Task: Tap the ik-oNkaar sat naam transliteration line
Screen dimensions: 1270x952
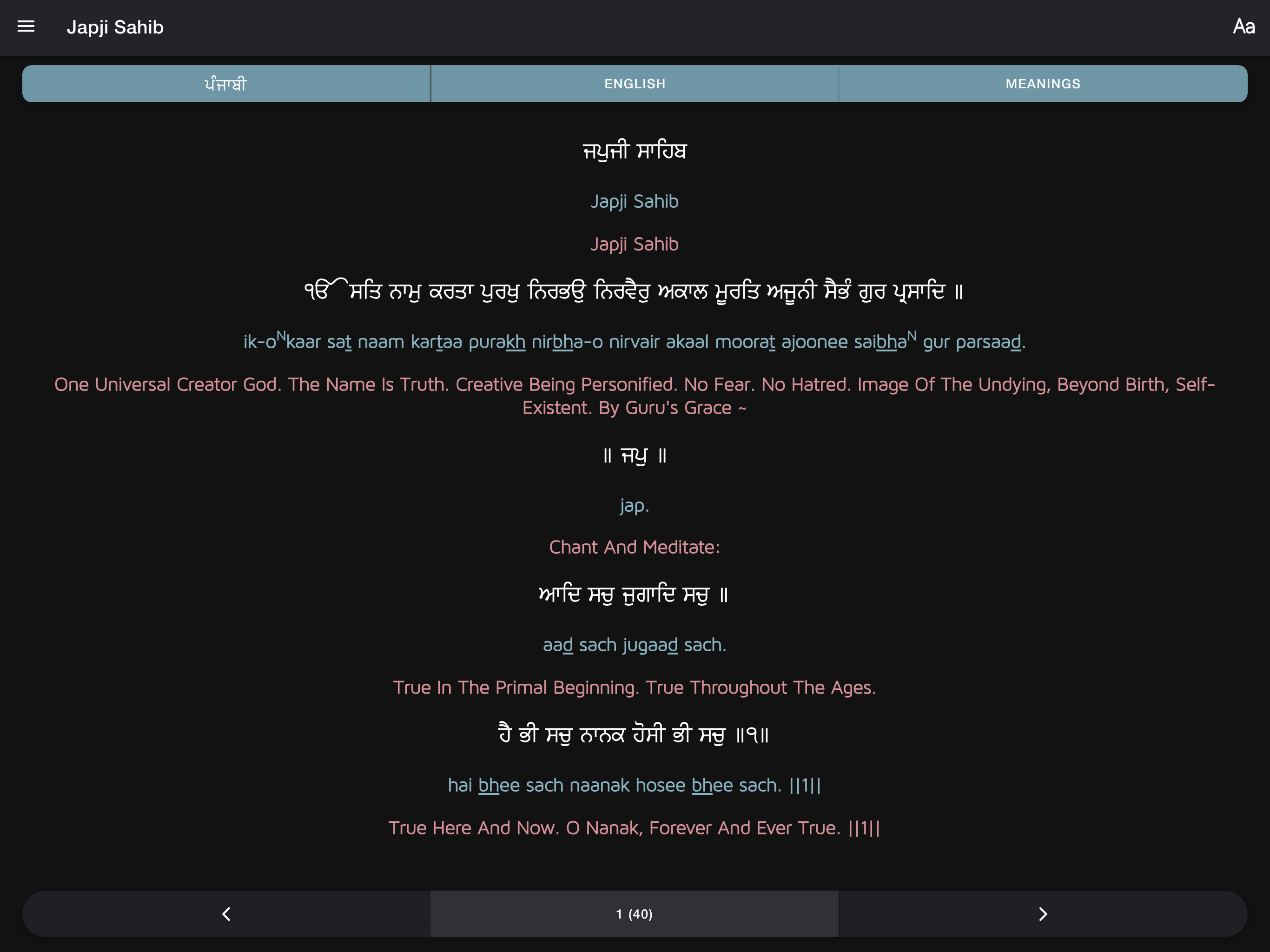Action: (x=635, y=341)
